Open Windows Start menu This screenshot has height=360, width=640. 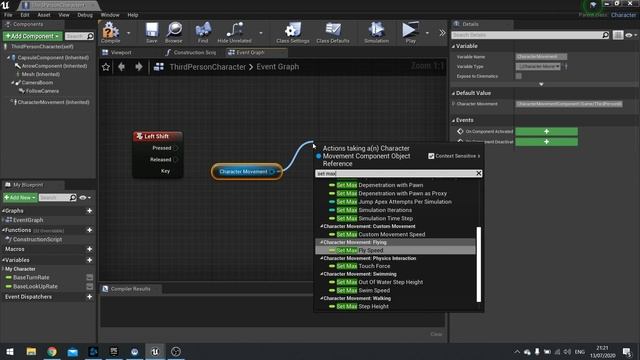tap(10, 351)
